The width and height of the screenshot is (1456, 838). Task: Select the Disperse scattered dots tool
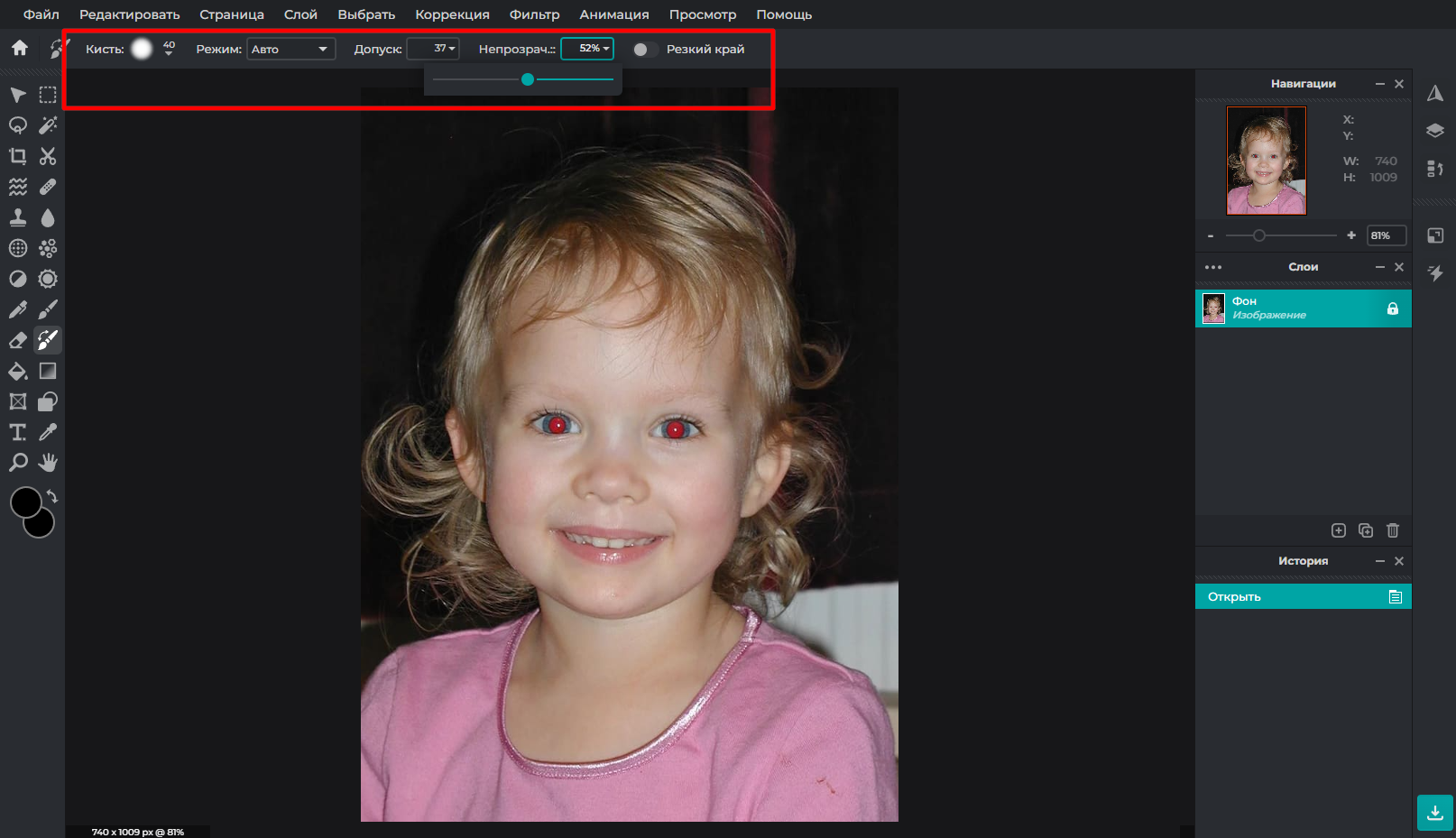[x=48, y=248]
